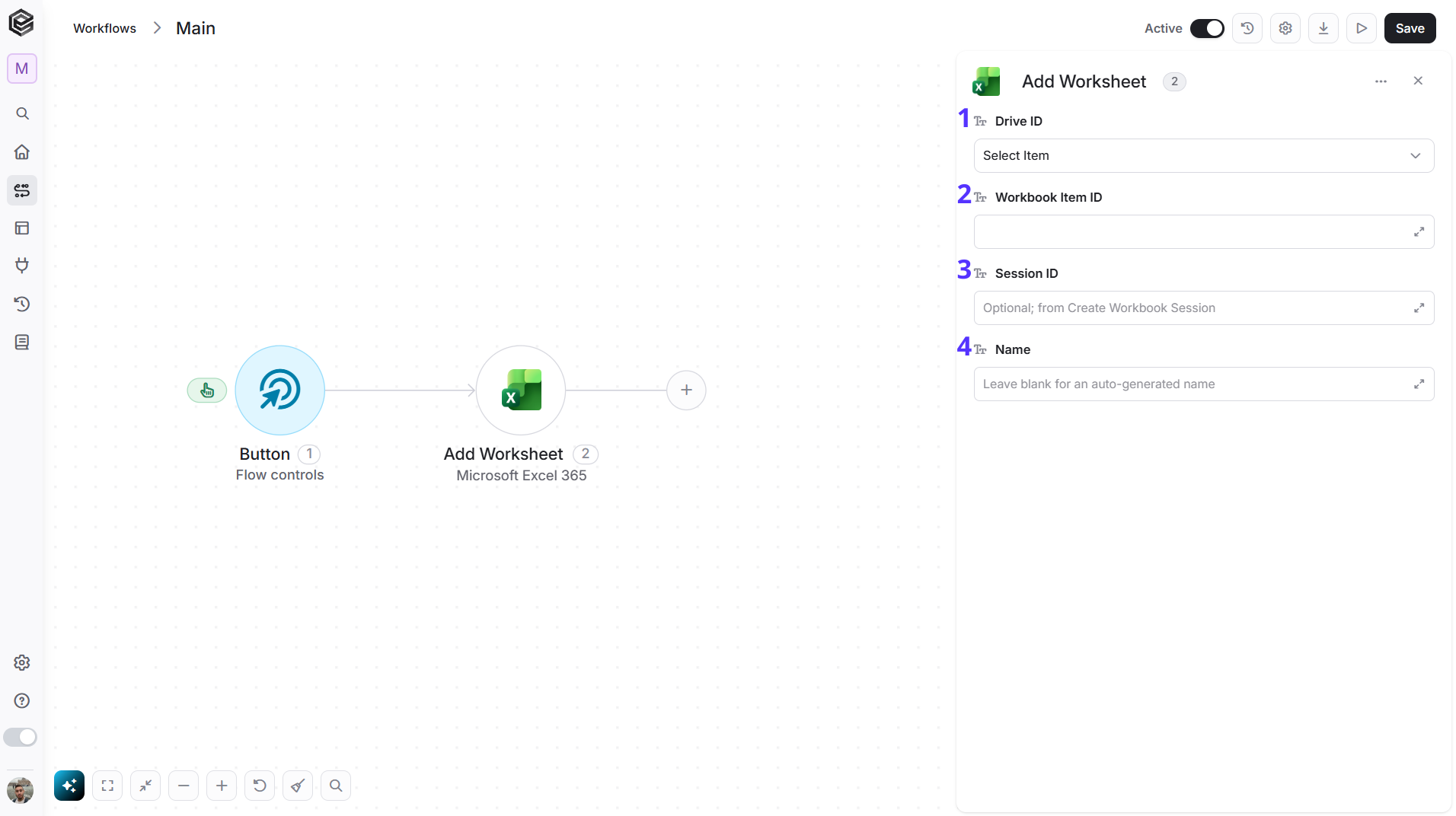
Task: Add a new step after Add Worksheet
Action: (x=686, y=390)
